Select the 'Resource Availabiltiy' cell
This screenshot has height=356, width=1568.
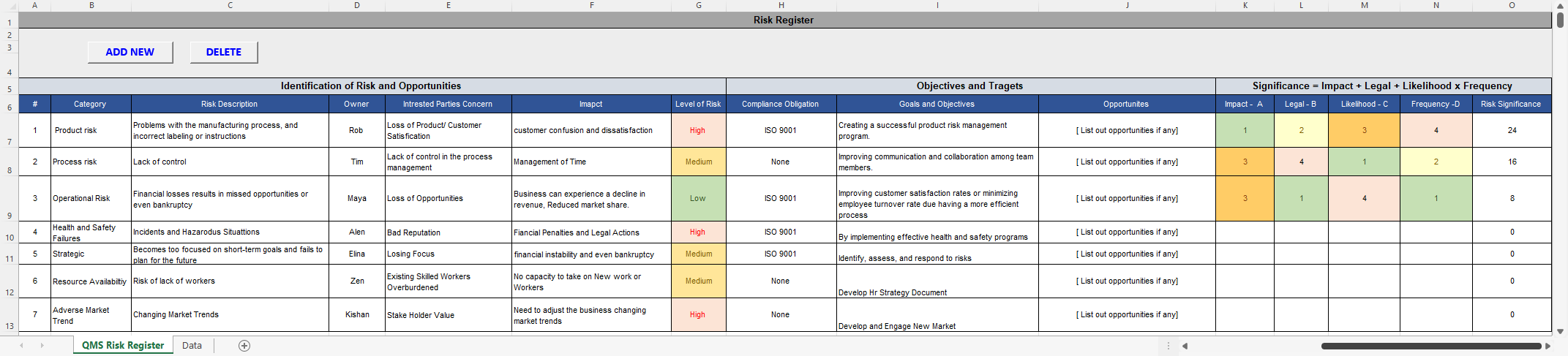tap(91, 281)
